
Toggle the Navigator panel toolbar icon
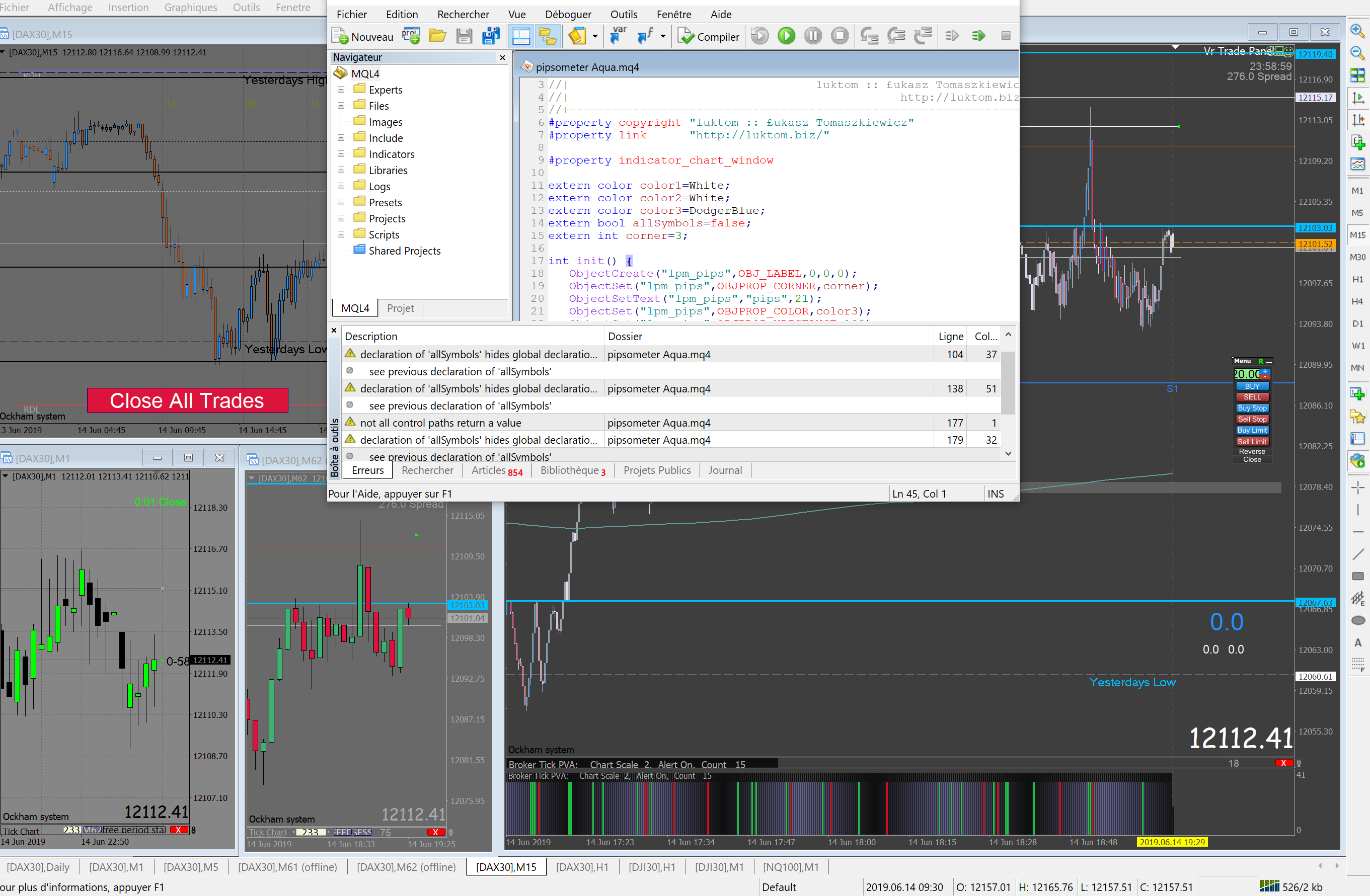coord(547,36)
